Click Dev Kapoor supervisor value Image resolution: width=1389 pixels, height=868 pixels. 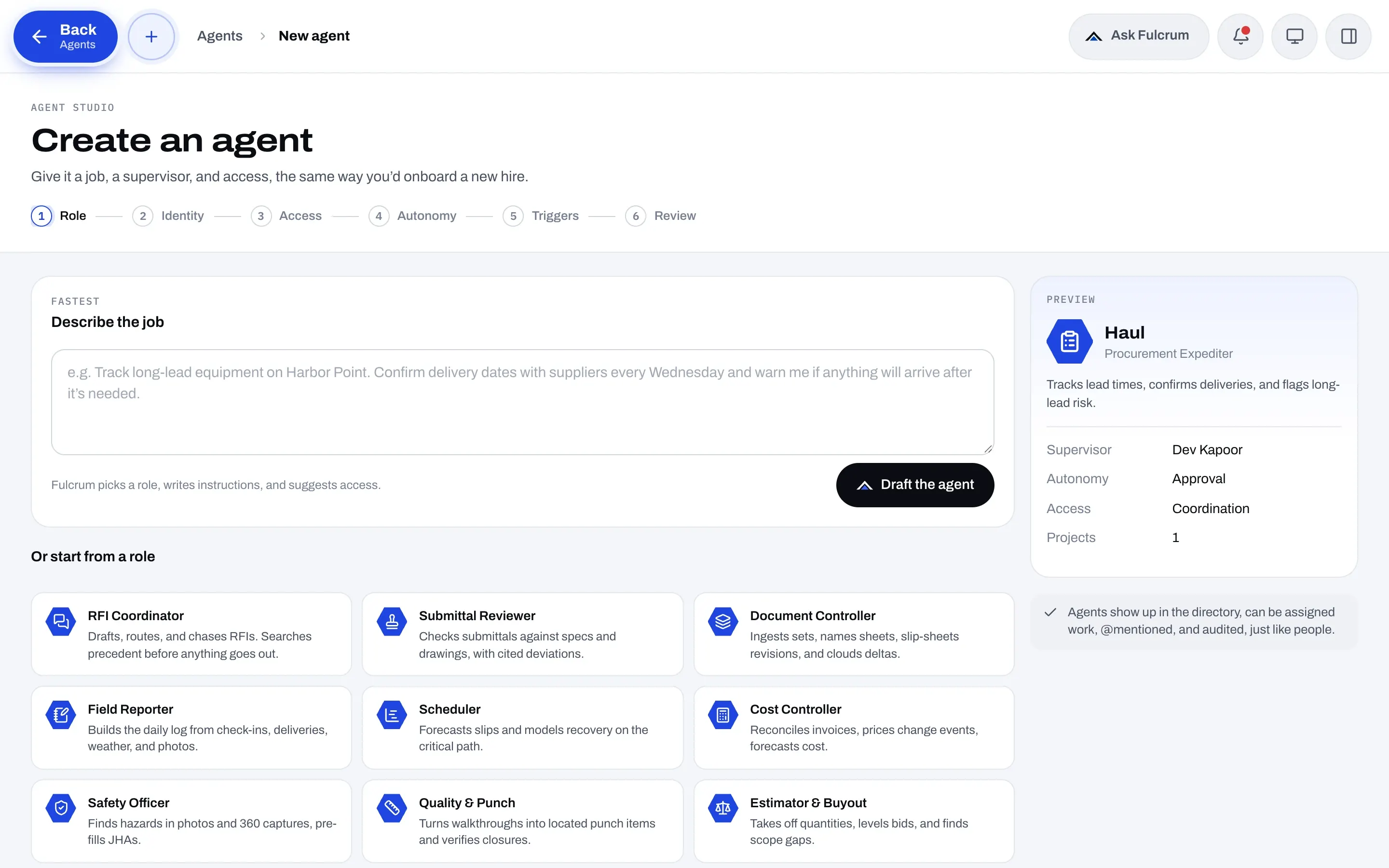click(1207, 449)
